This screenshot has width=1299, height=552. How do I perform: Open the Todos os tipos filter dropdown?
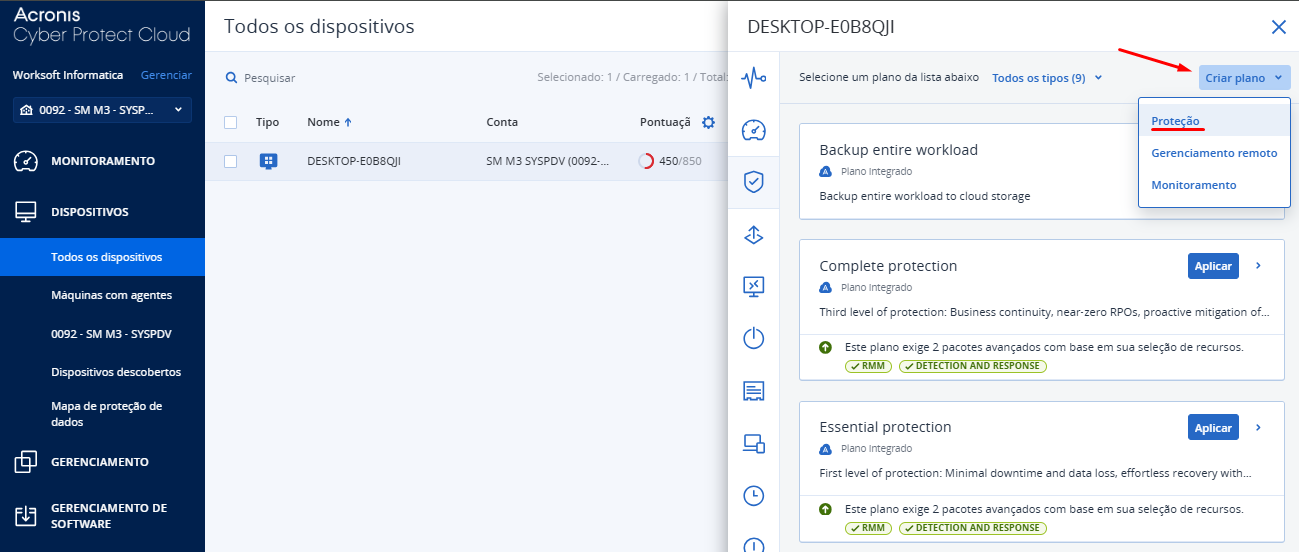tap(1046, 78)
